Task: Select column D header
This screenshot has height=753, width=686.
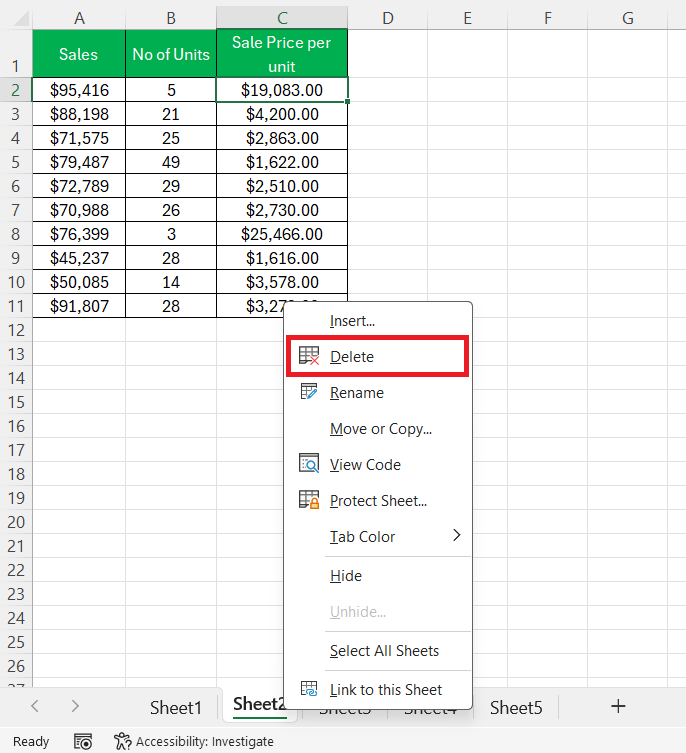Action: 388,18
